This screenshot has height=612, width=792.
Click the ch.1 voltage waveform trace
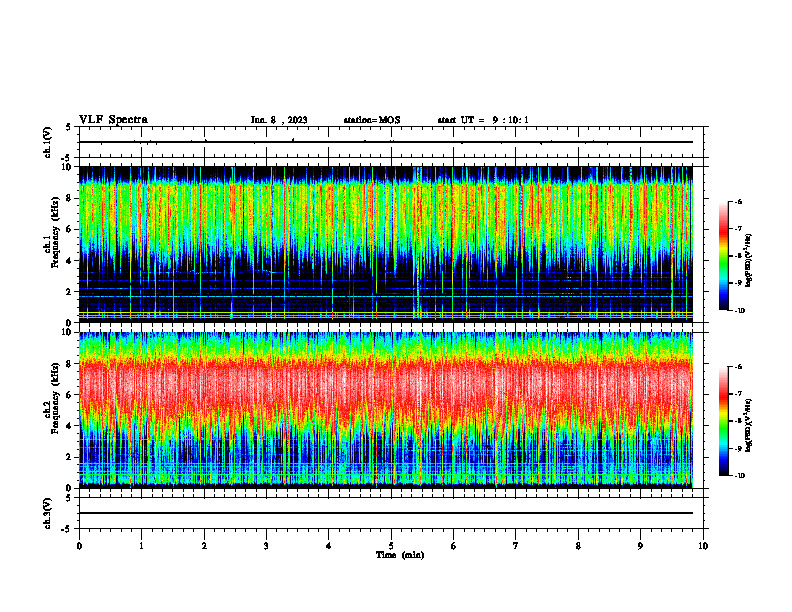point(386,142)
